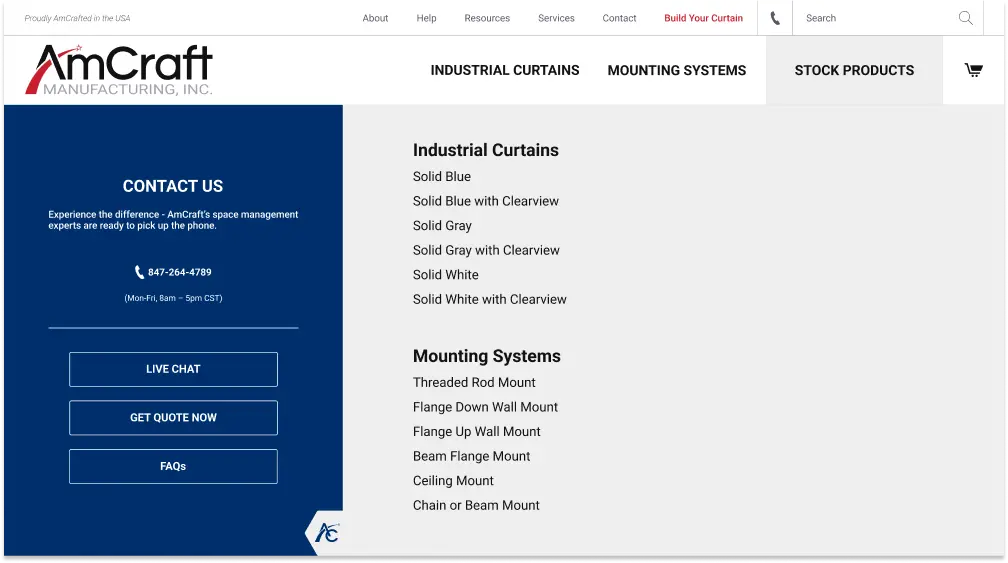Open Mounting Systems navigation menu
1008x563 pixels.
click(677, 70)
